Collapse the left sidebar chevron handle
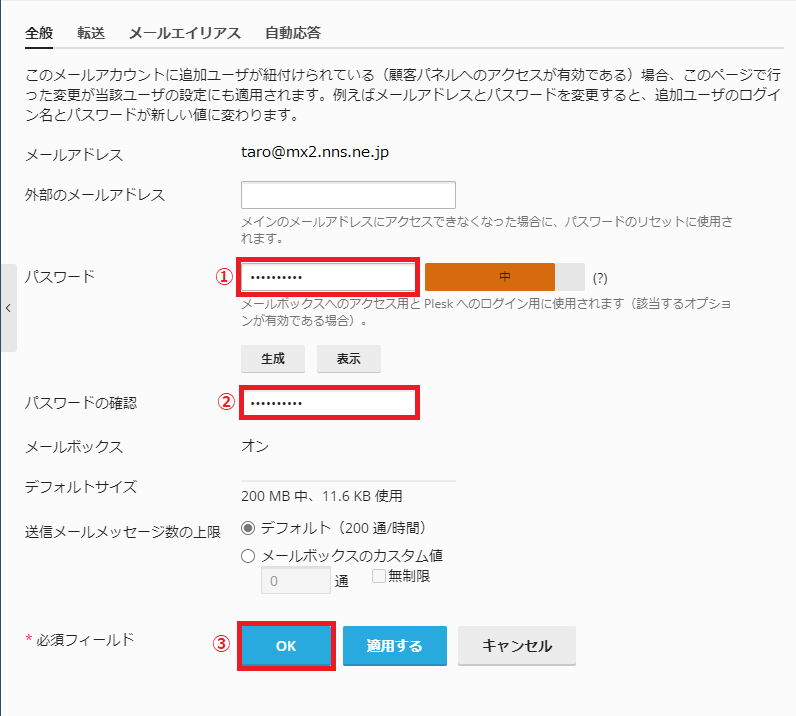Screen dimensions: 796x716 (8, 308)
